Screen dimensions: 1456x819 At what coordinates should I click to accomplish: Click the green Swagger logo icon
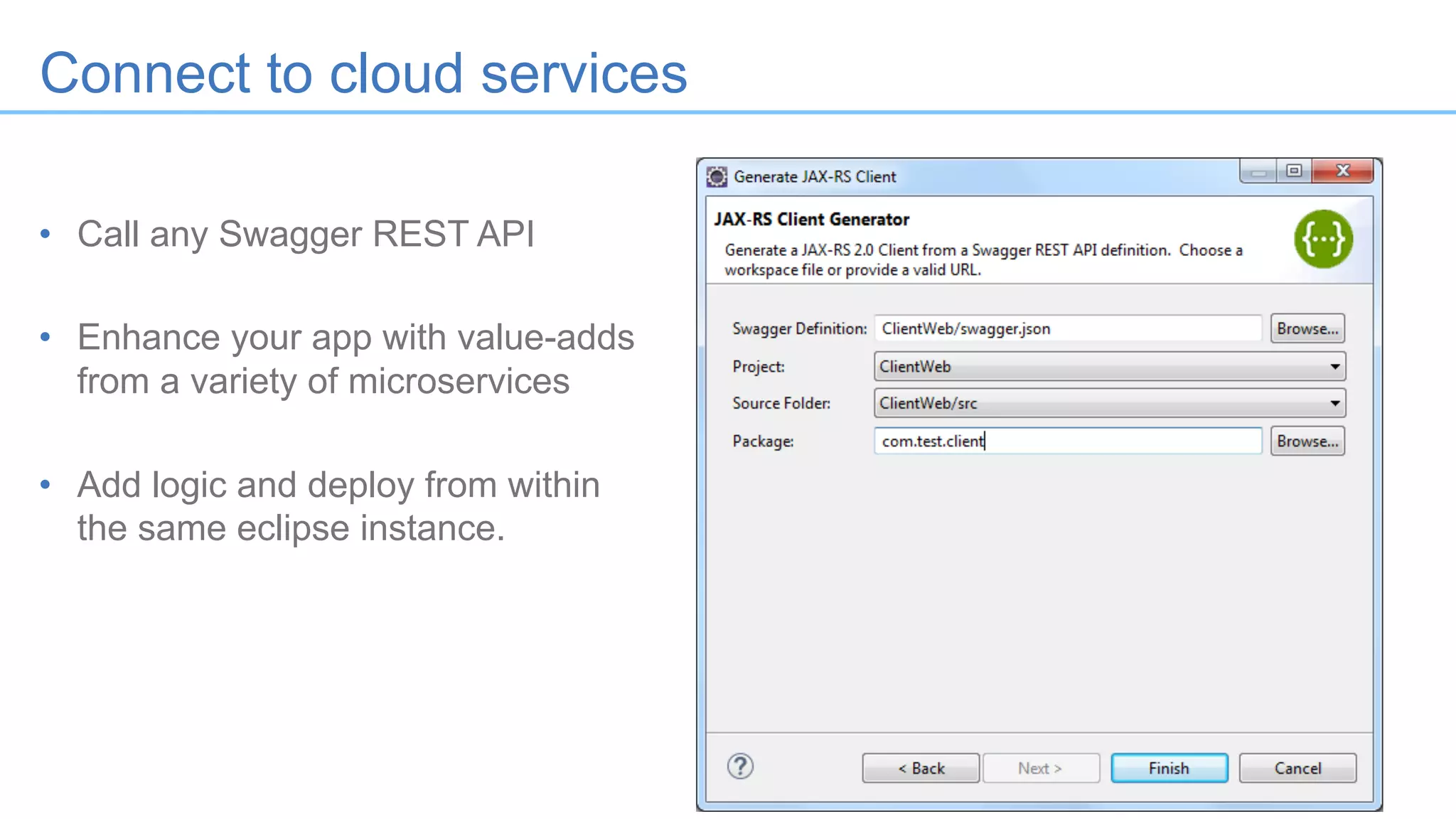coord(1323,239)
